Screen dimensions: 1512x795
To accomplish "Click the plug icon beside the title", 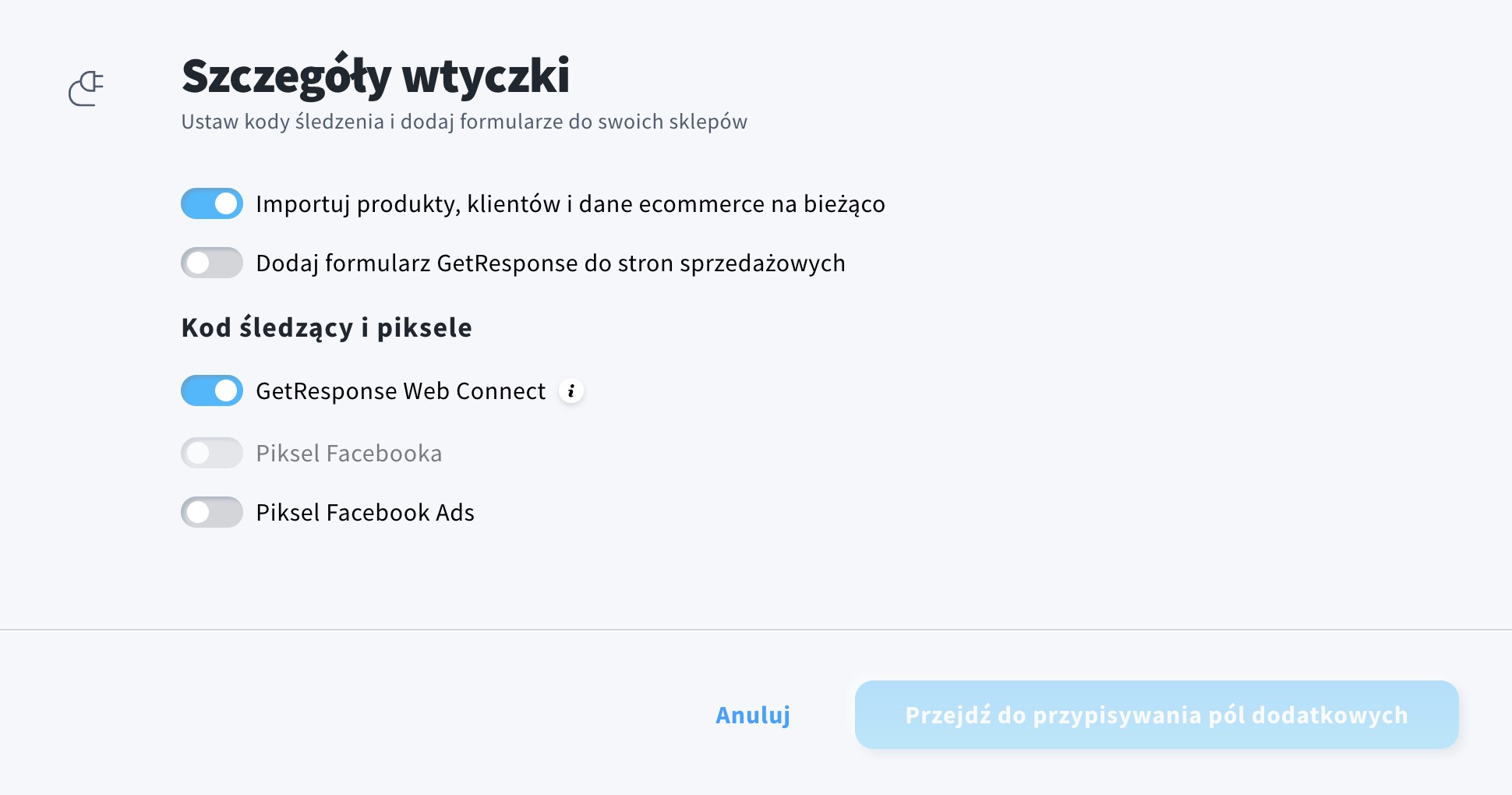I will 86,89.
